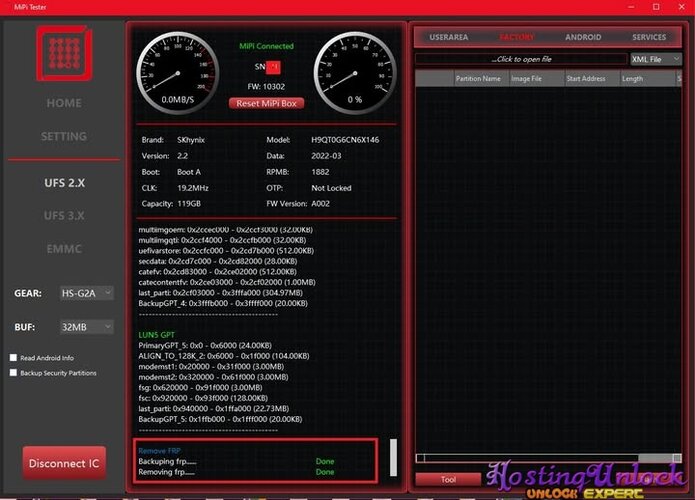
Task: Open the BUF dropdown showing 32MB
Action: click(x=86, y=327)
